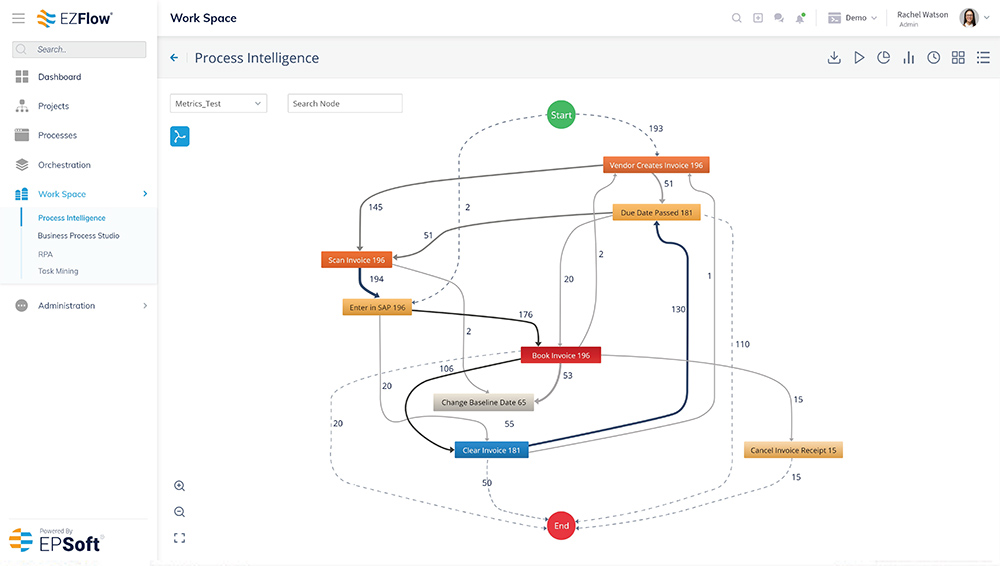The image size is (1000, 566).
Task: Click the sidebar Search field
Action: [79, 49]
